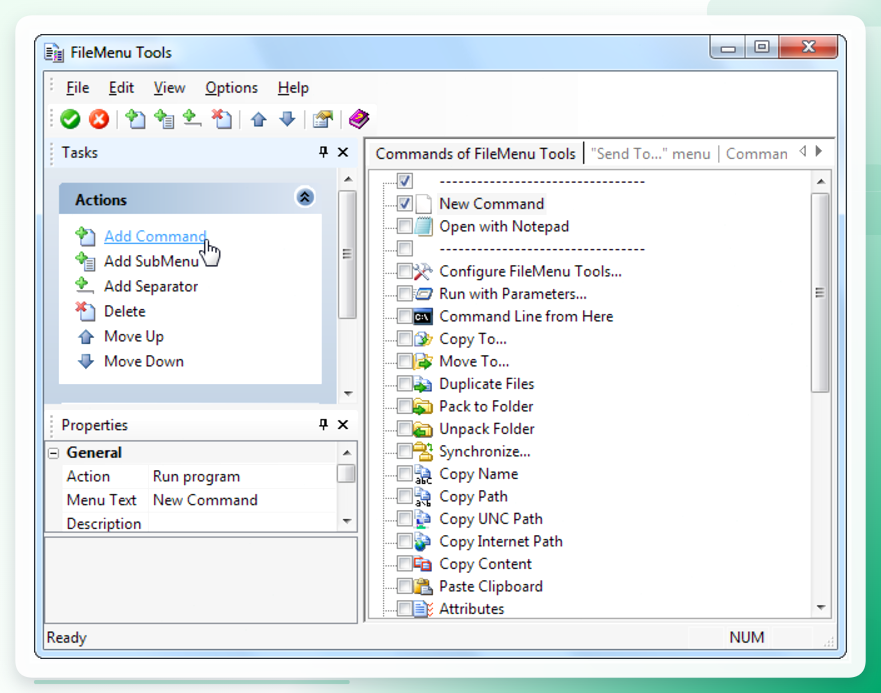Click commands list scroll-up arrow
This screenshot has height=693, width=881.
pyautogui.click(x=821, y=182)
